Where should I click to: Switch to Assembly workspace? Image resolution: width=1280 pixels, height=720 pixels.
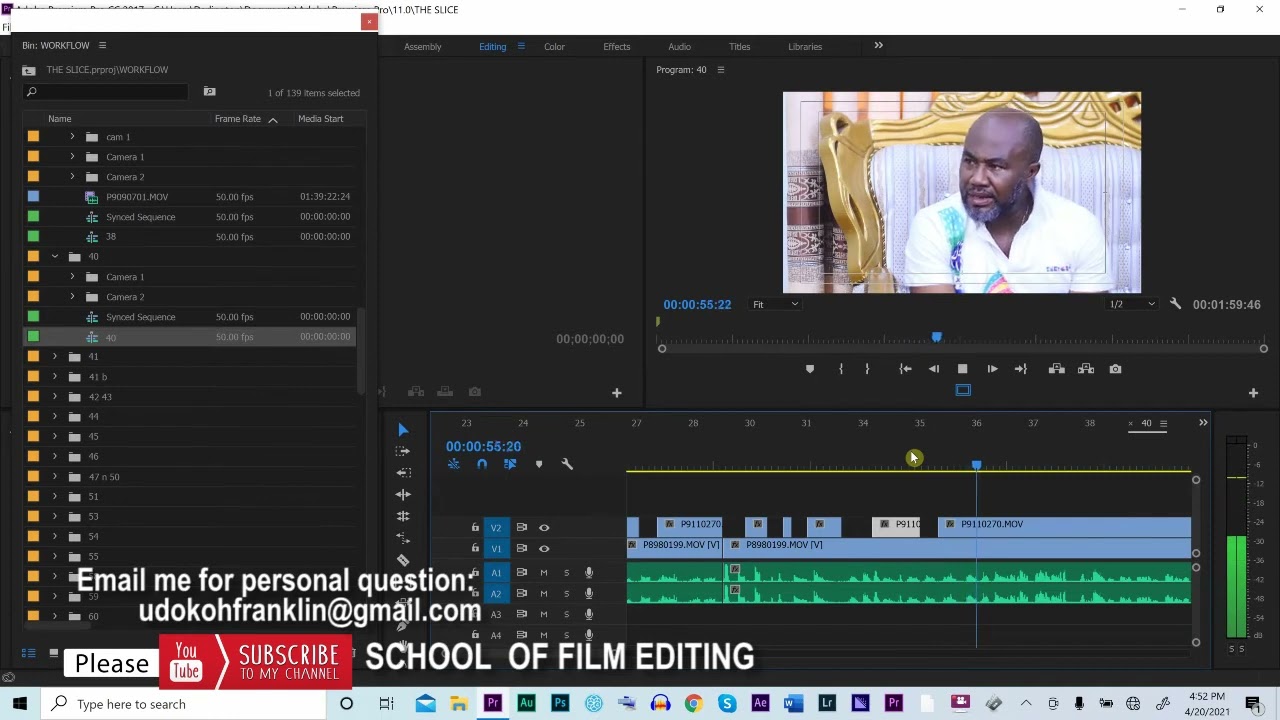[x=422, y=47]
